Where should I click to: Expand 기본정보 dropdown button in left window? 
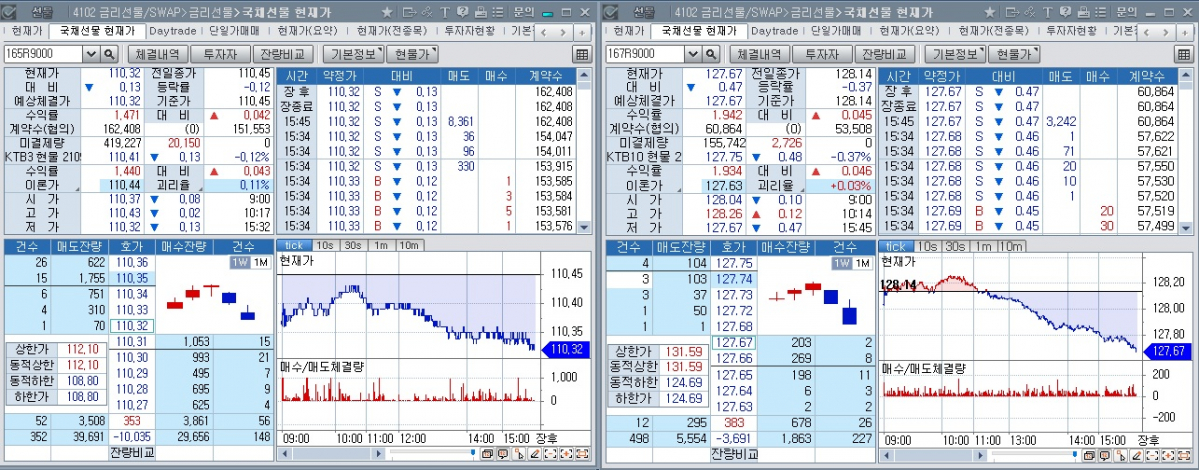(x=353, y=54)
